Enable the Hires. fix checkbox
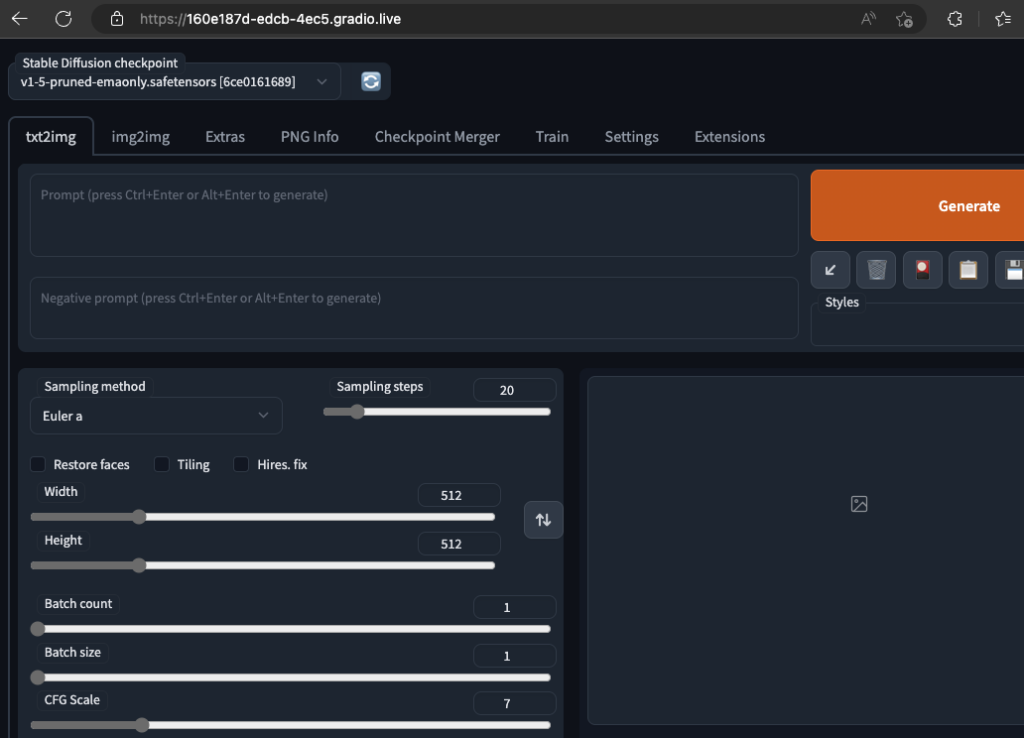1024x738 pixels. coord(241,464)
